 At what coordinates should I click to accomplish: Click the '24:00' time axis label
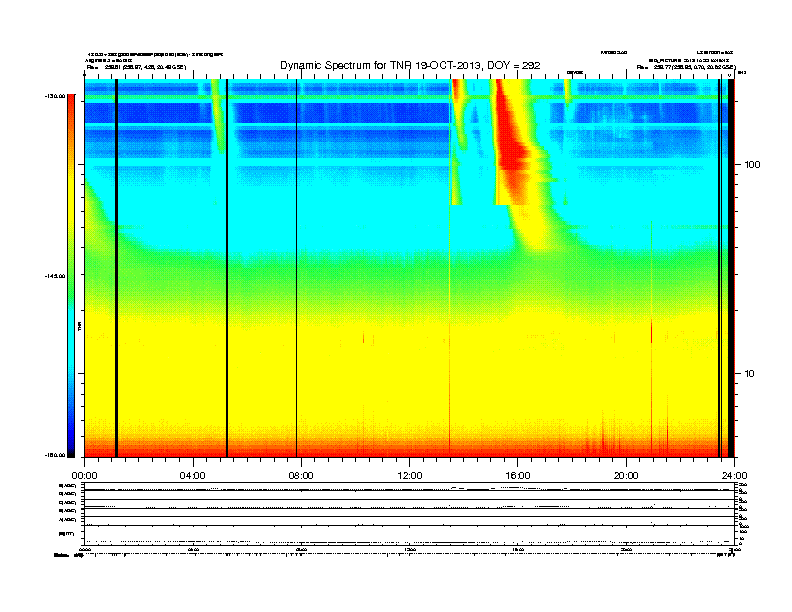pos(734,476)
